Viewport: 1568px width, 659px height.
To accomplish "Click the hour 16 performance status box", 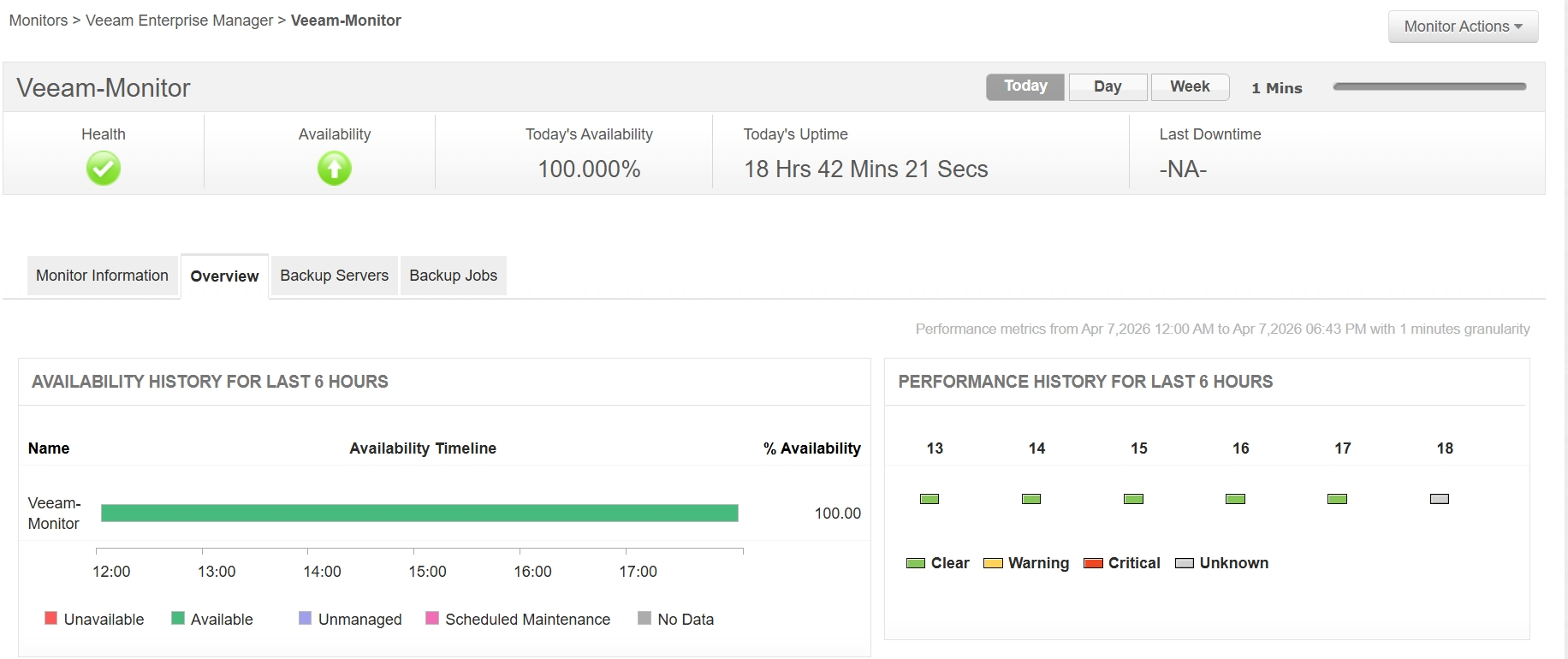I will [x=1235, y=499].
